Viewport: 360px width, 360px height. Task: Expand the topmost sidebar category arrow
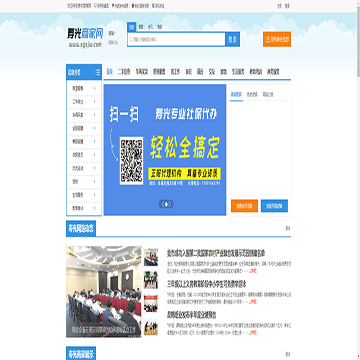click(x=95, y=88)
